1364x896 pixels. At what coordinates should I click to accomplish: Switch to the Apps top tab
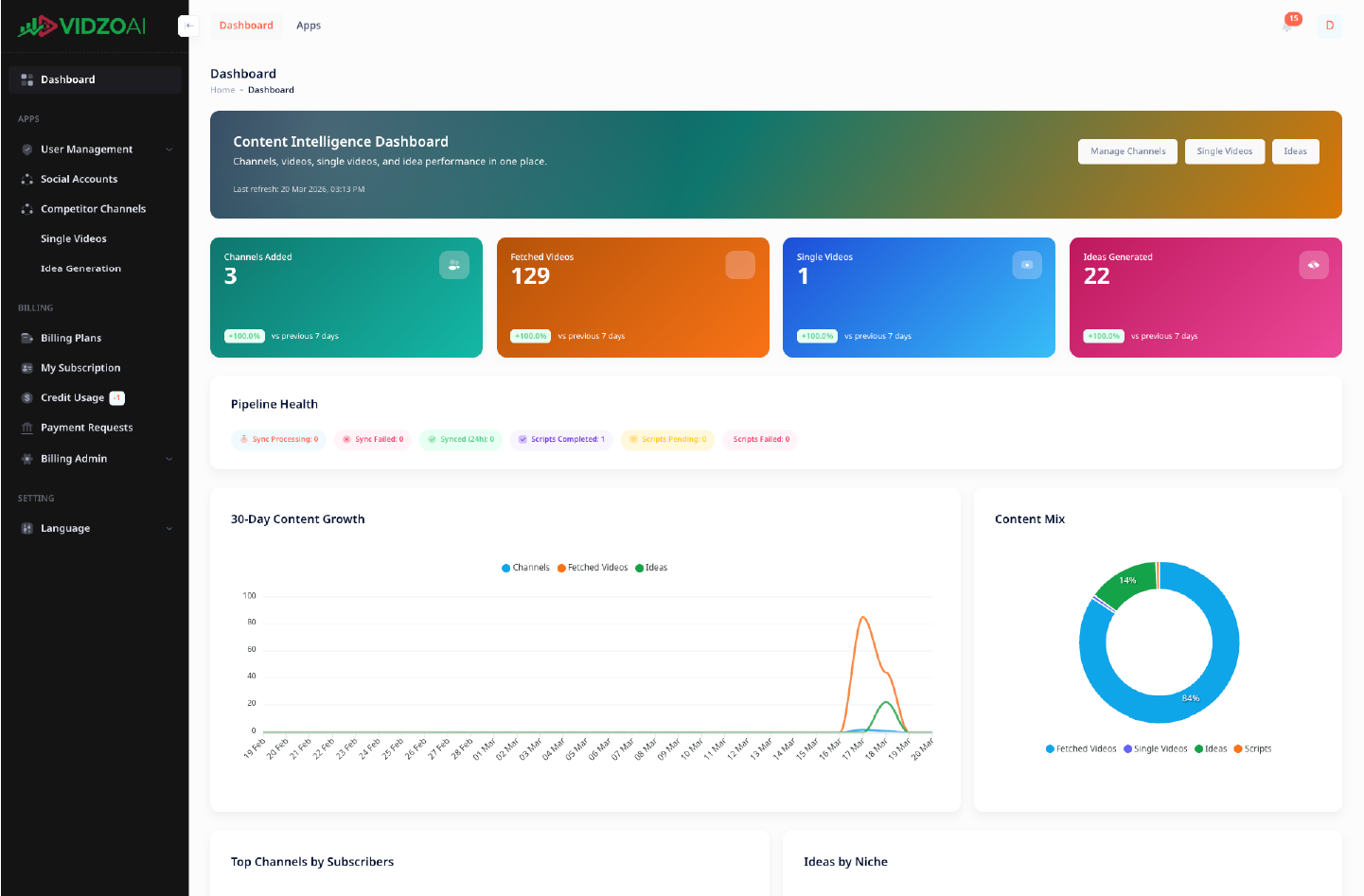309,26
